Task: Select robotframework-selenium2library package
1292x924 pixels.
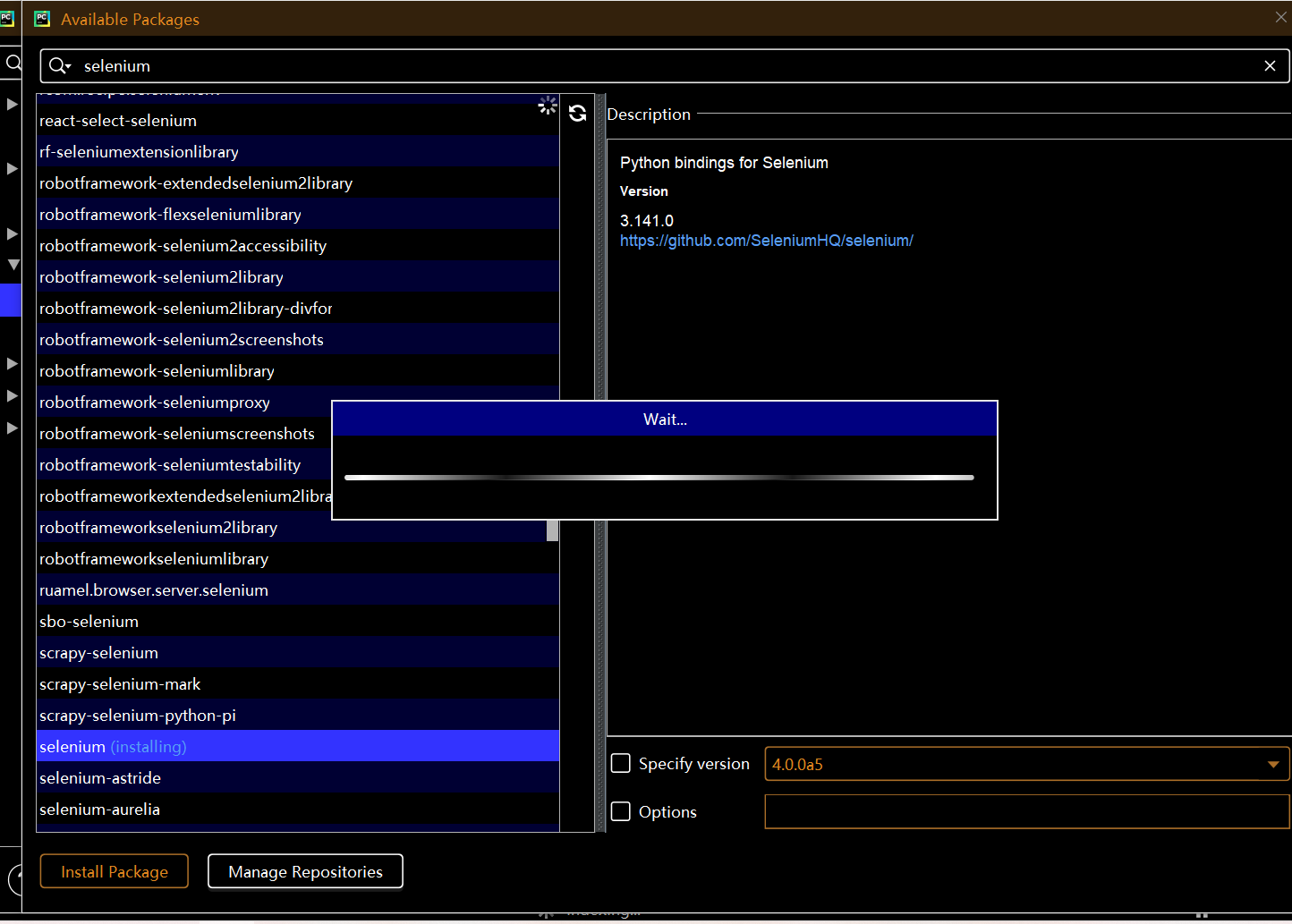Action: [x=298, y=276]
